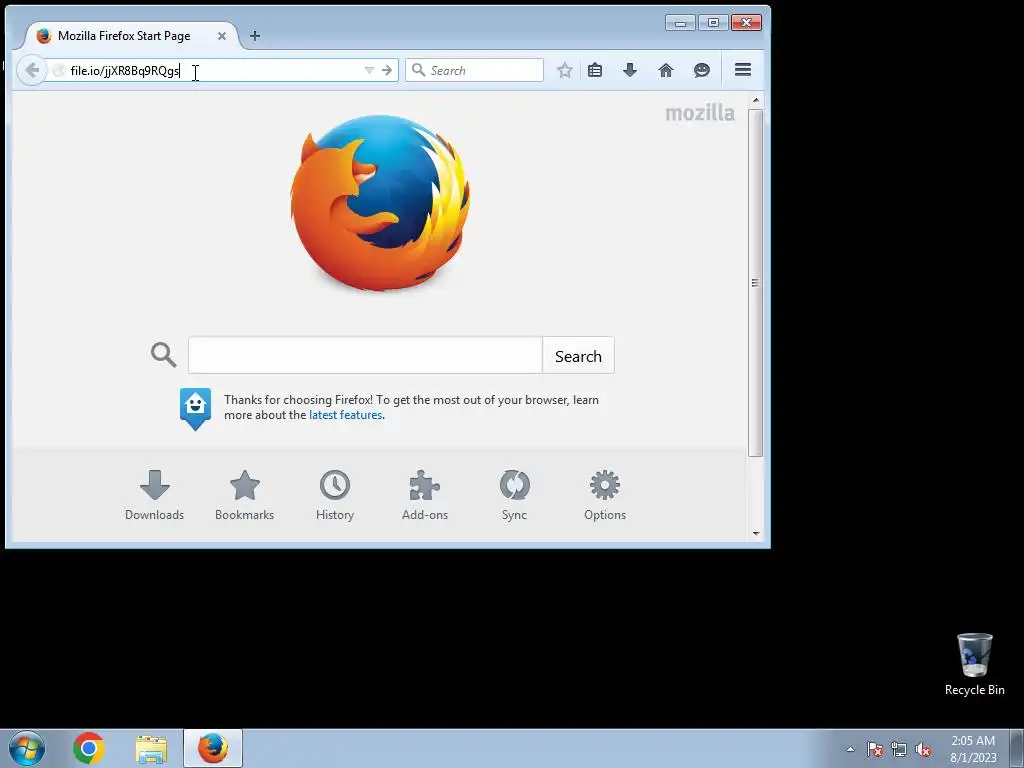1024x768 pixels.
Task: Show hidden tray icons arrow
Action: coord(850,749)
